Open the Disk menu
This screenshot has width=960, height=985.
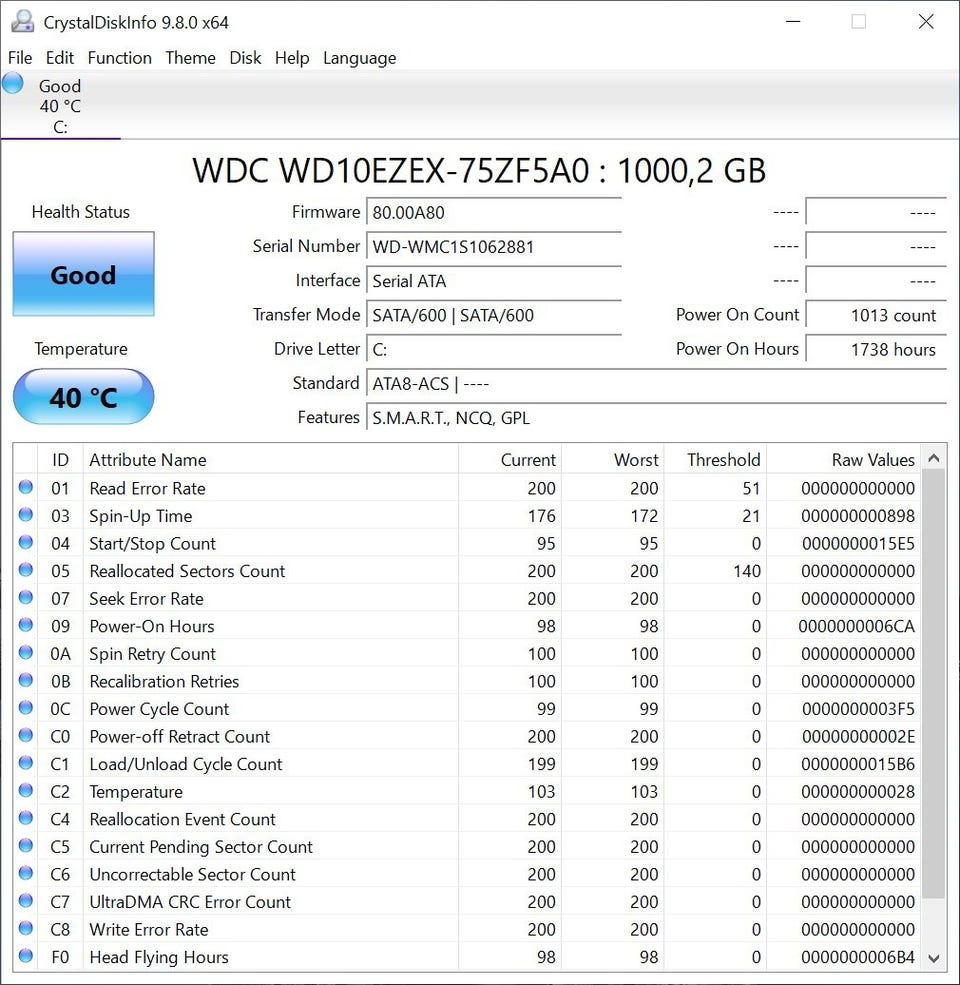(x=245, y=58)
